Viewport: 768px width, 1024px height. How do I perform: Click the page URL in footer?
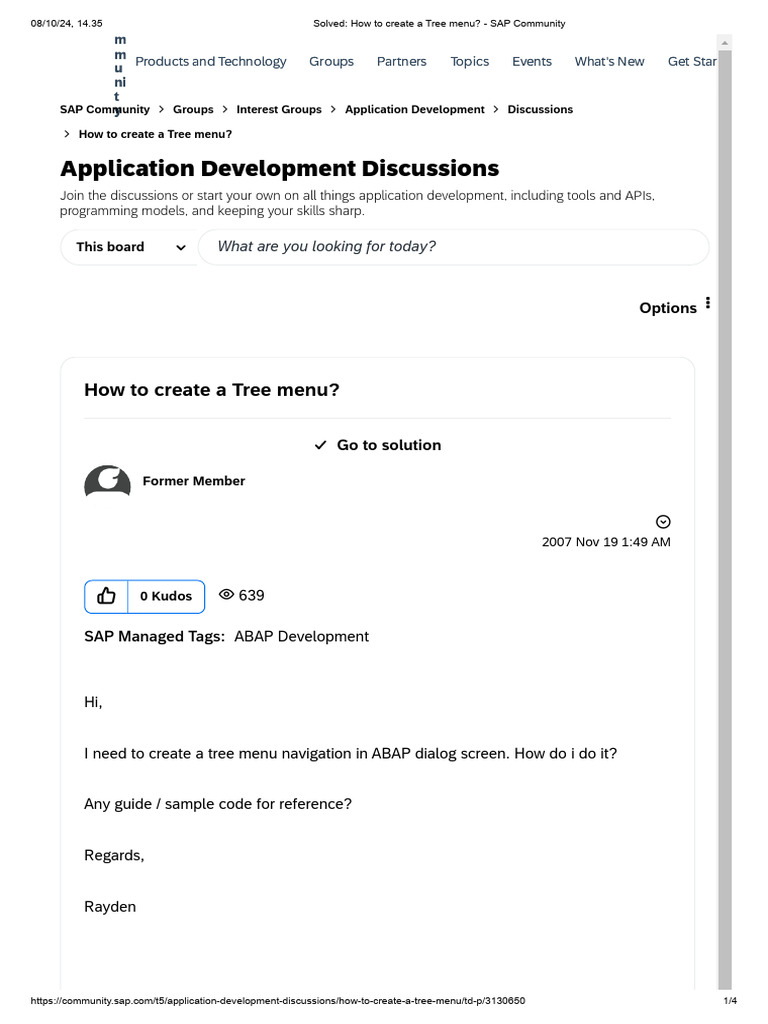coord(278,1000)
